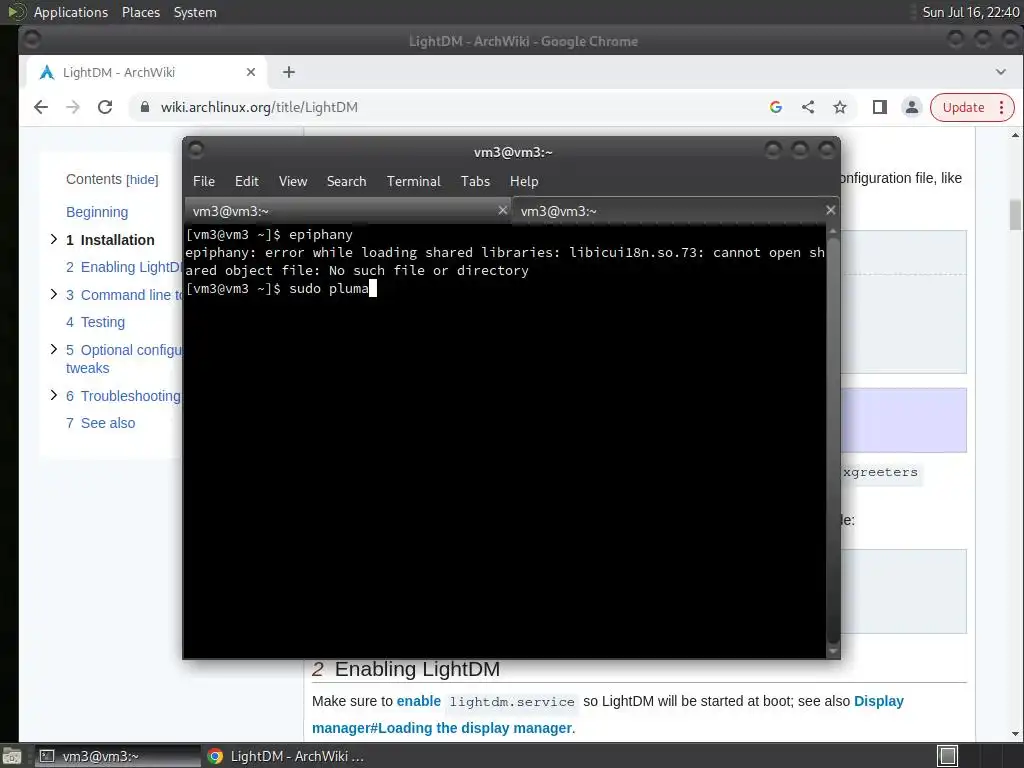Go to 7 See also section

(x=101, y=423)
